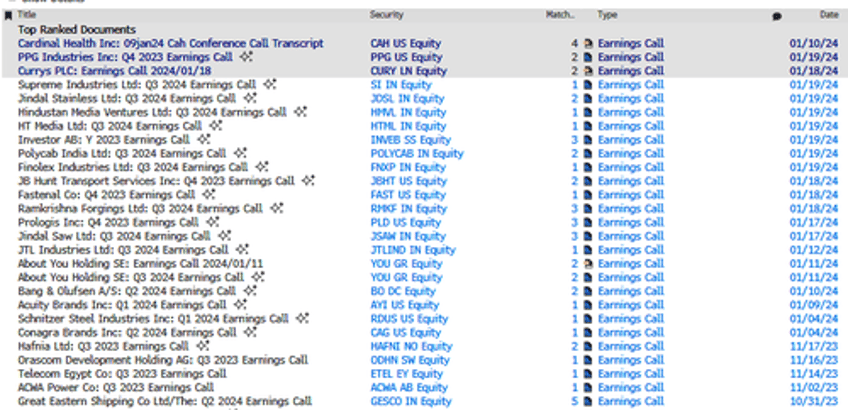Click the sparkle icon next to Jindal Stainless
This screenshot has height=410, width=848.
[x=249, y=98]
